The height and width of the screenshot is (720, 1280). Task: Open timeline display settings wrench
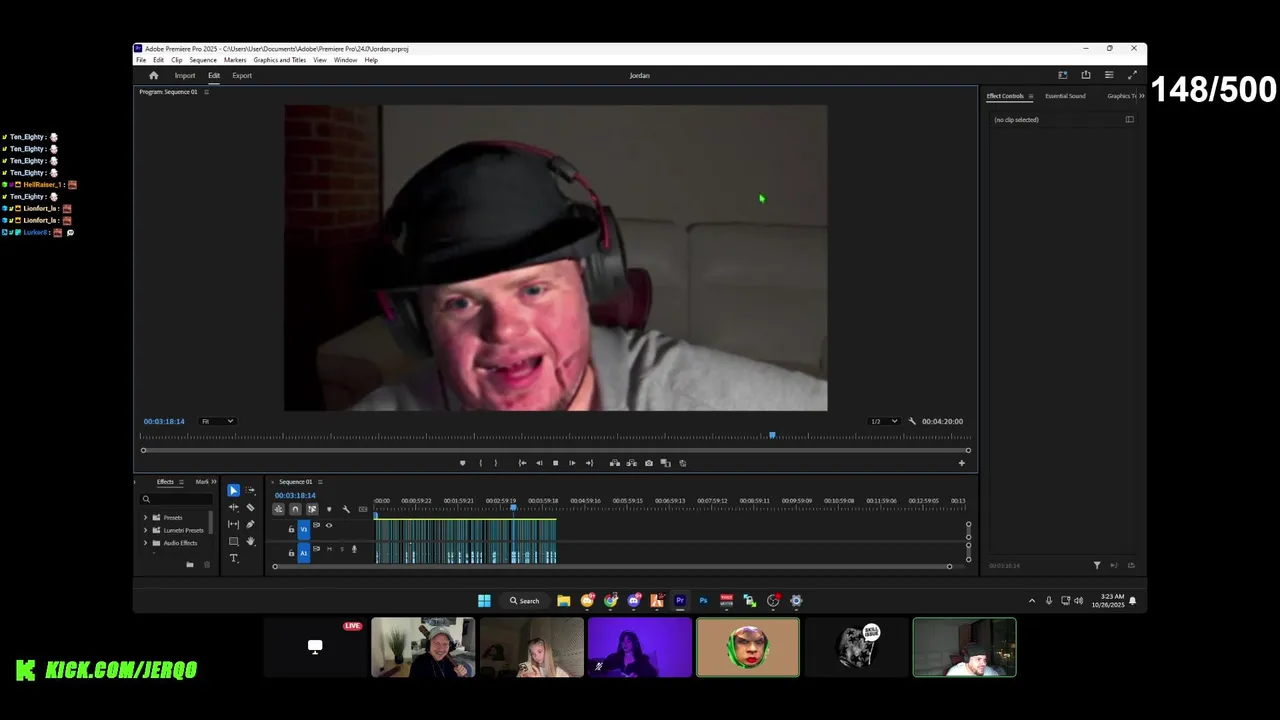(346, 509)
